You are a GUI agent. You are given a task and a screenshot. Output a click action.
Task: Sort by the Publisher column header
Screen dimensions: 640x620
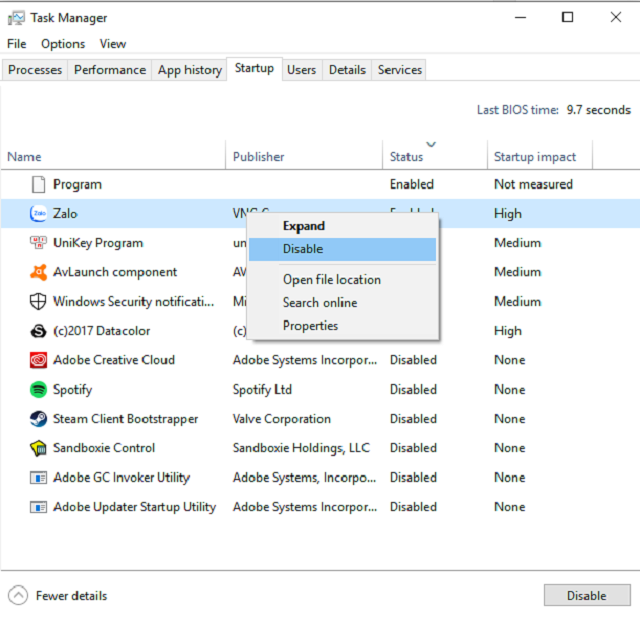tap(304, 156)
